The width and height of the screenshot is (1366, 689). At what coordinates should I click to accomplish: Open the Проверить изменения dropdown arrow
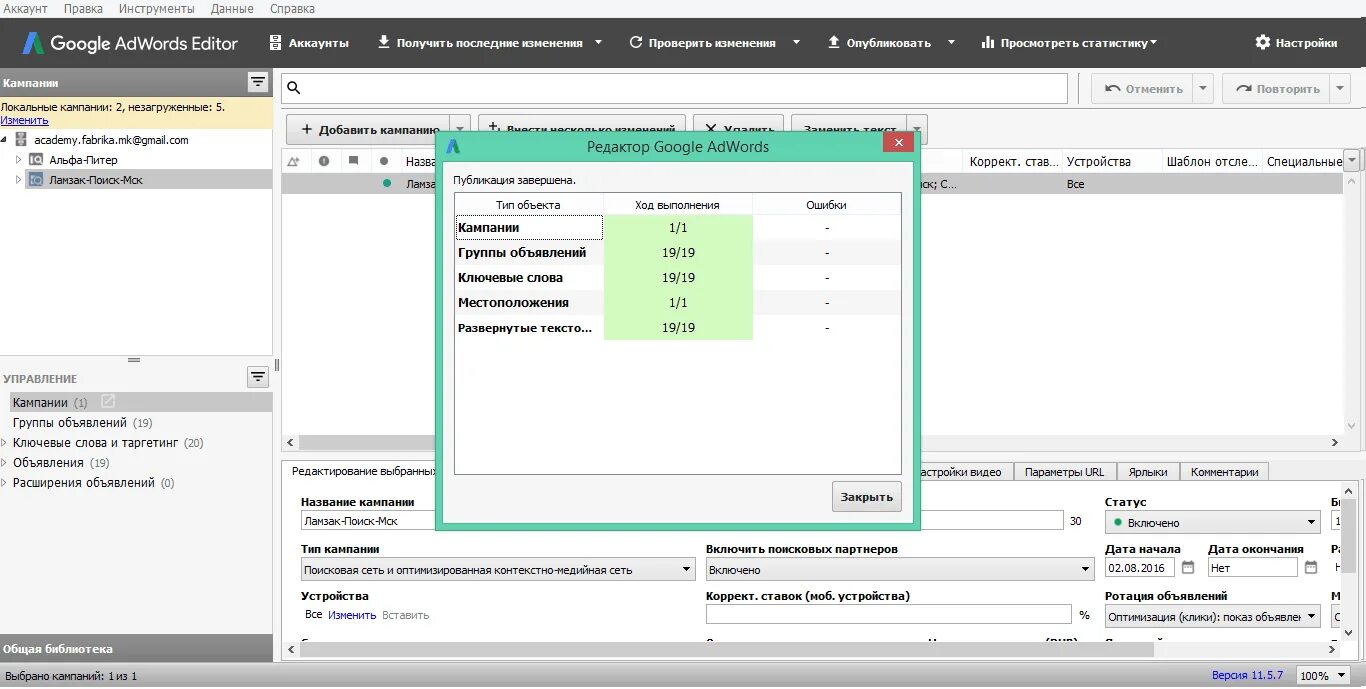796,43
